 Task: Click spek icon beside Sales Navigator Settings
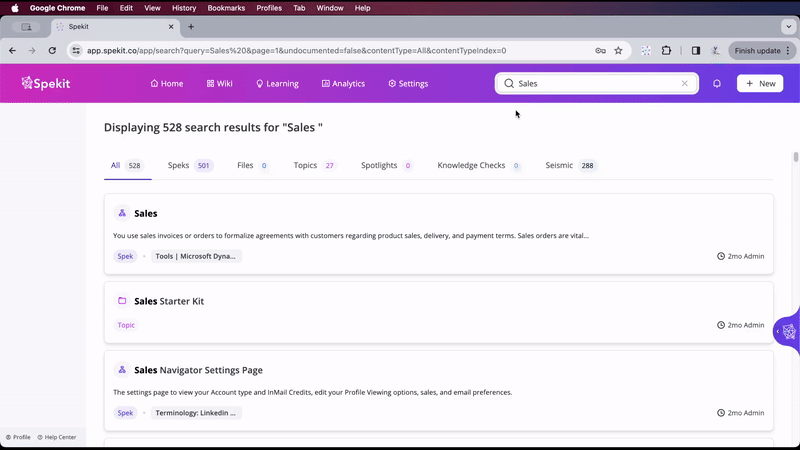(x=122, y=370)
